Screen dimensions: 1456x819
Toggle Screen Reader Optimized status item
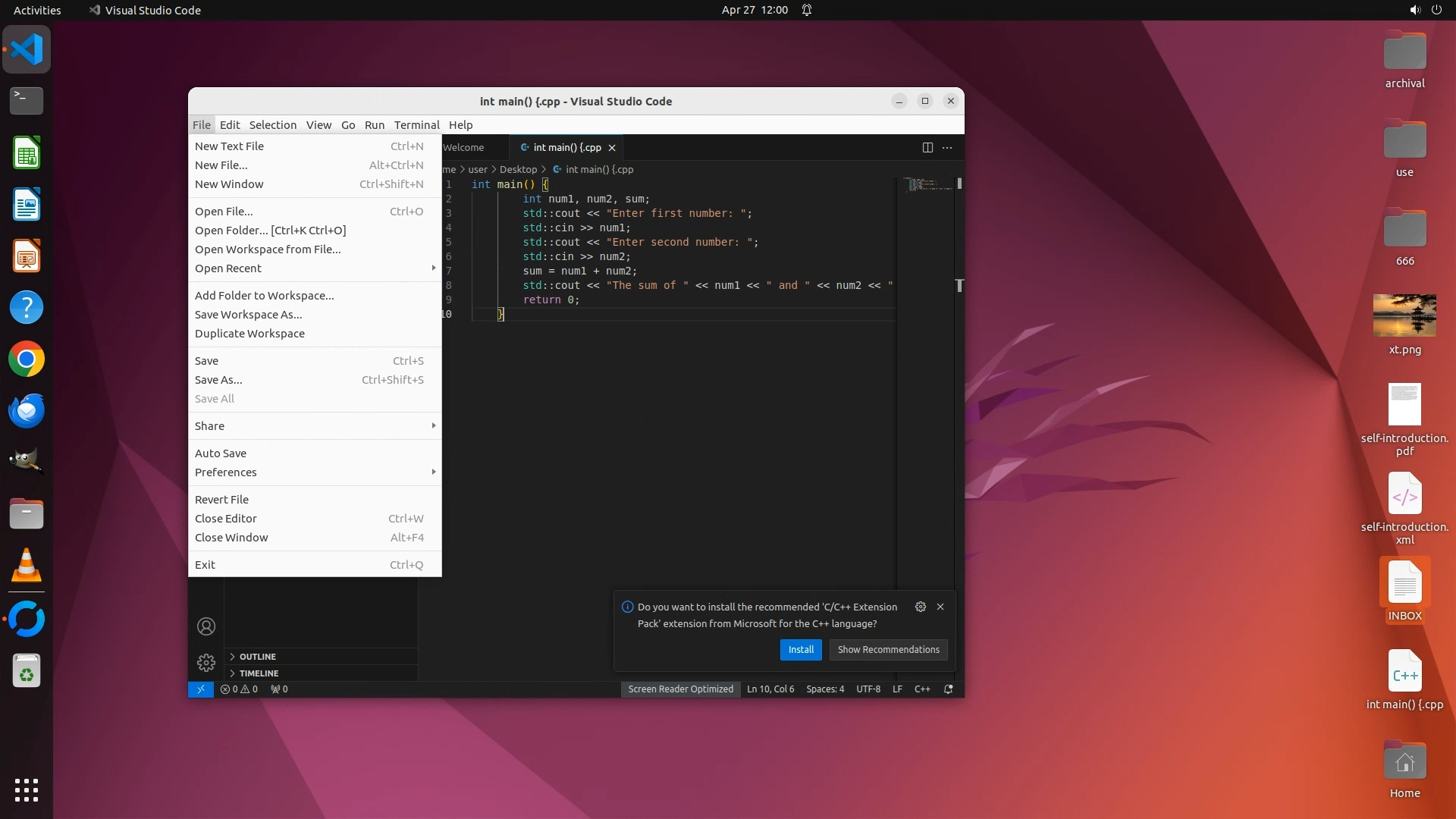[x=680, y=689]
